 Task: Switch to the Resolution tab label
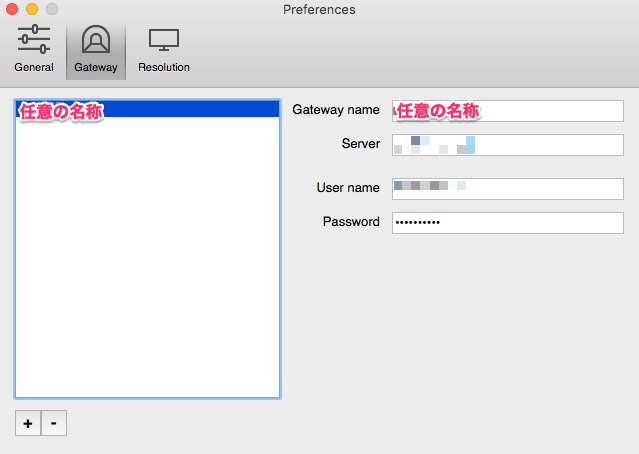(x=163, y=68)
